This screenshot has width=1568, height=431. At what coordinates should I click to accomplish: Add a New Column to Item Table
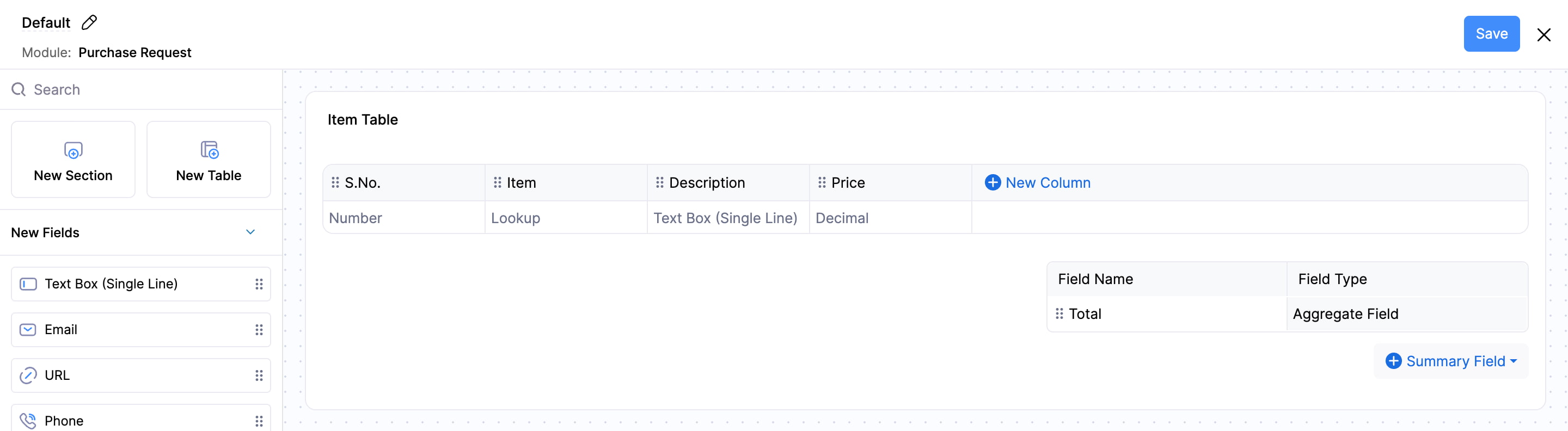(1047, 182)
